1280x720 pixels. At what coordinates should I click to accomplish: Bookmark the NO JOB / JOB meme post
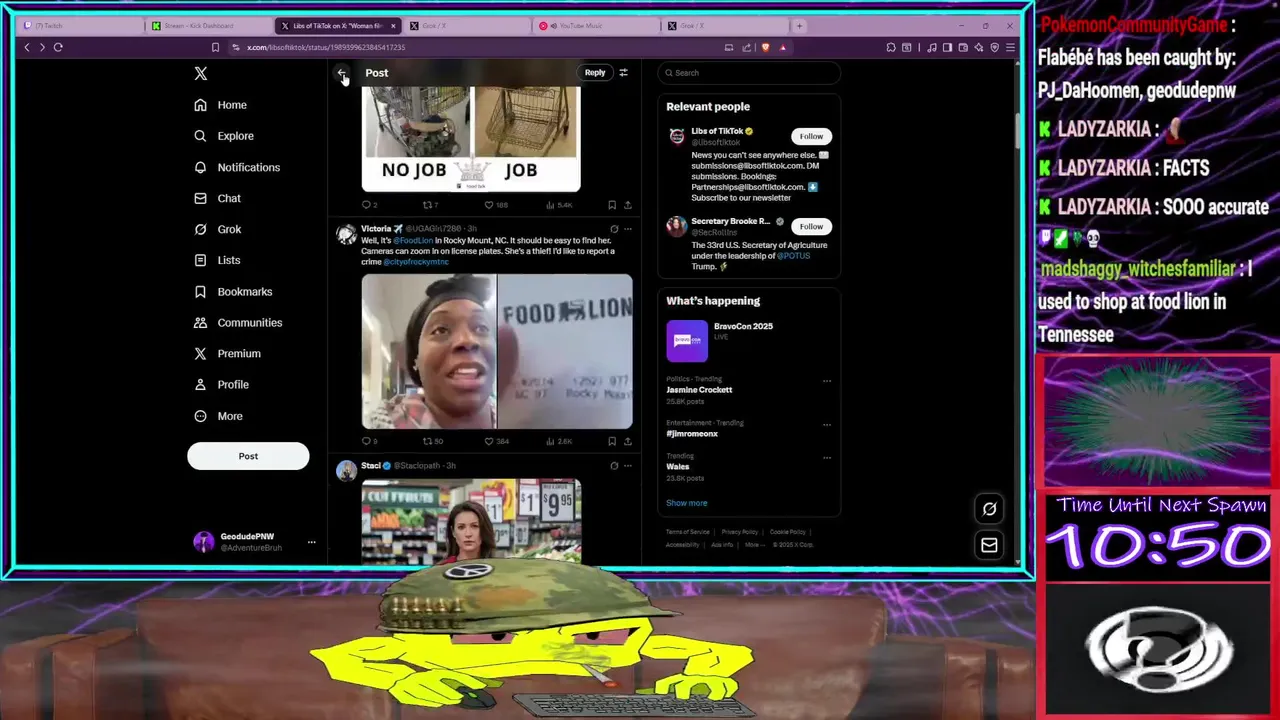[x=612, y=205]
